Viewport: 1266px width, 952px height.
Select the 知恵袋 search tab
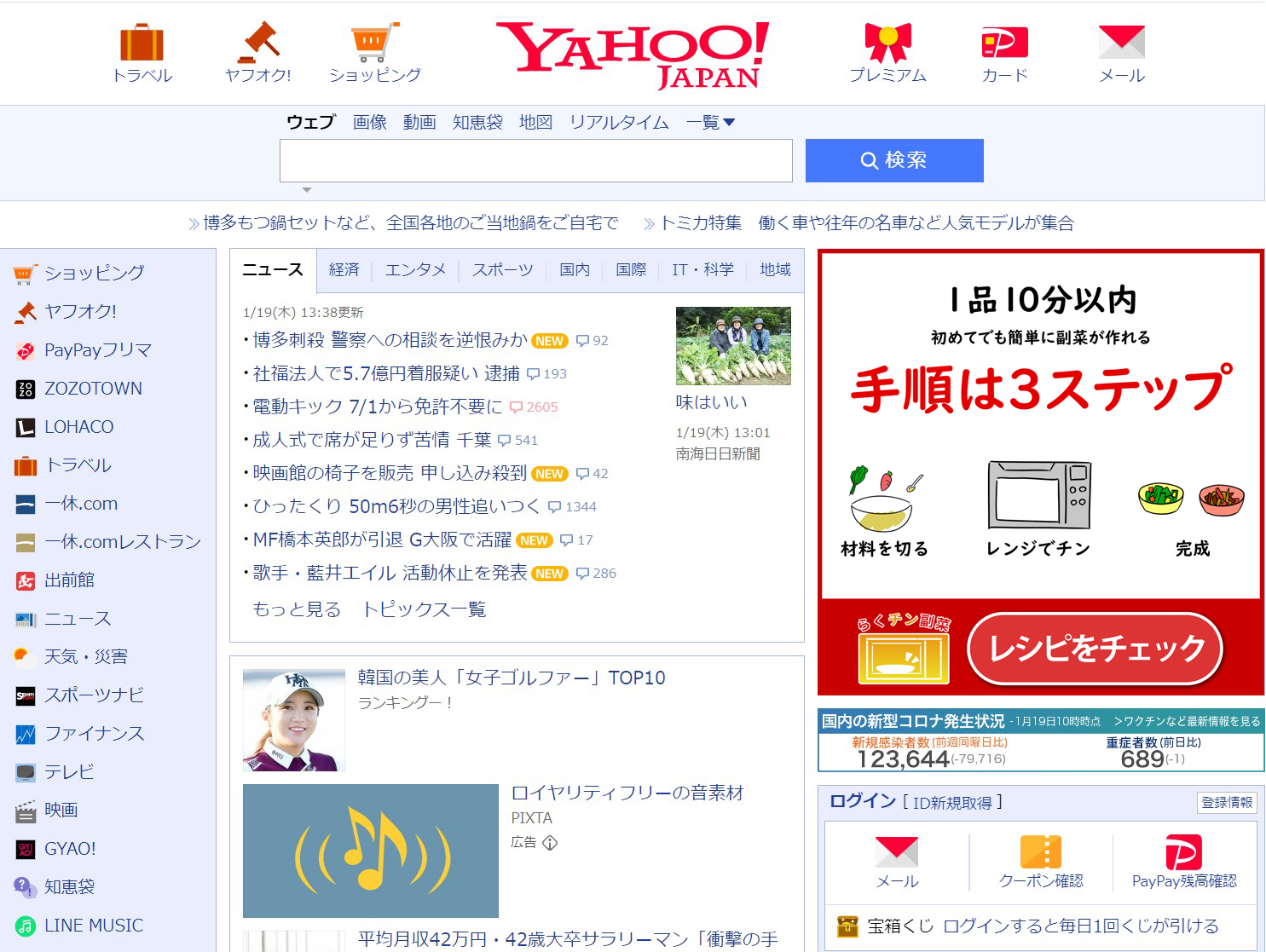tap(477, 122)
